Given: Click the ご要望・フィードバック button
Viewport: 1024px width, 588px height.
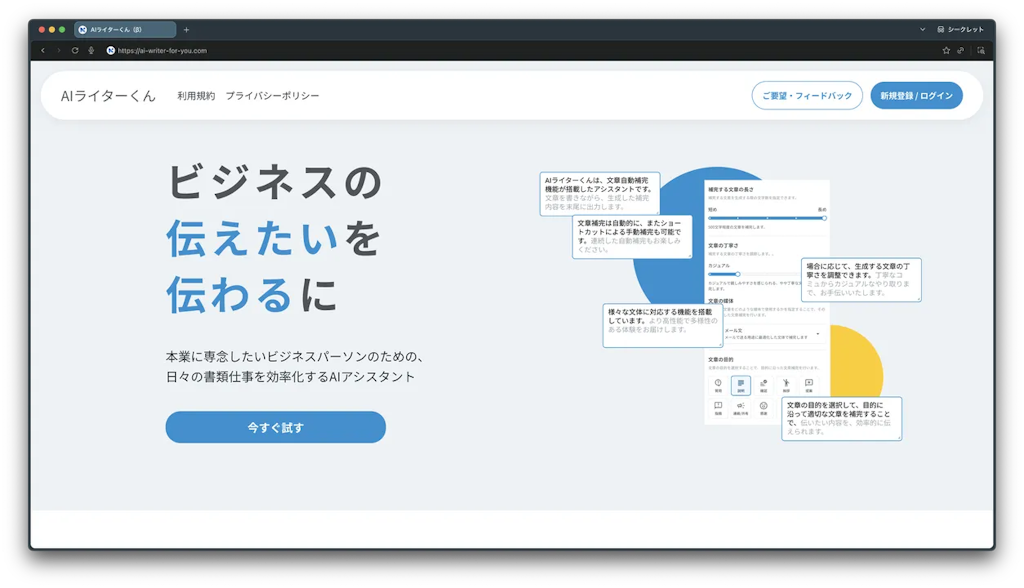Looking at the screenshot, I should (x=806, y=95).
